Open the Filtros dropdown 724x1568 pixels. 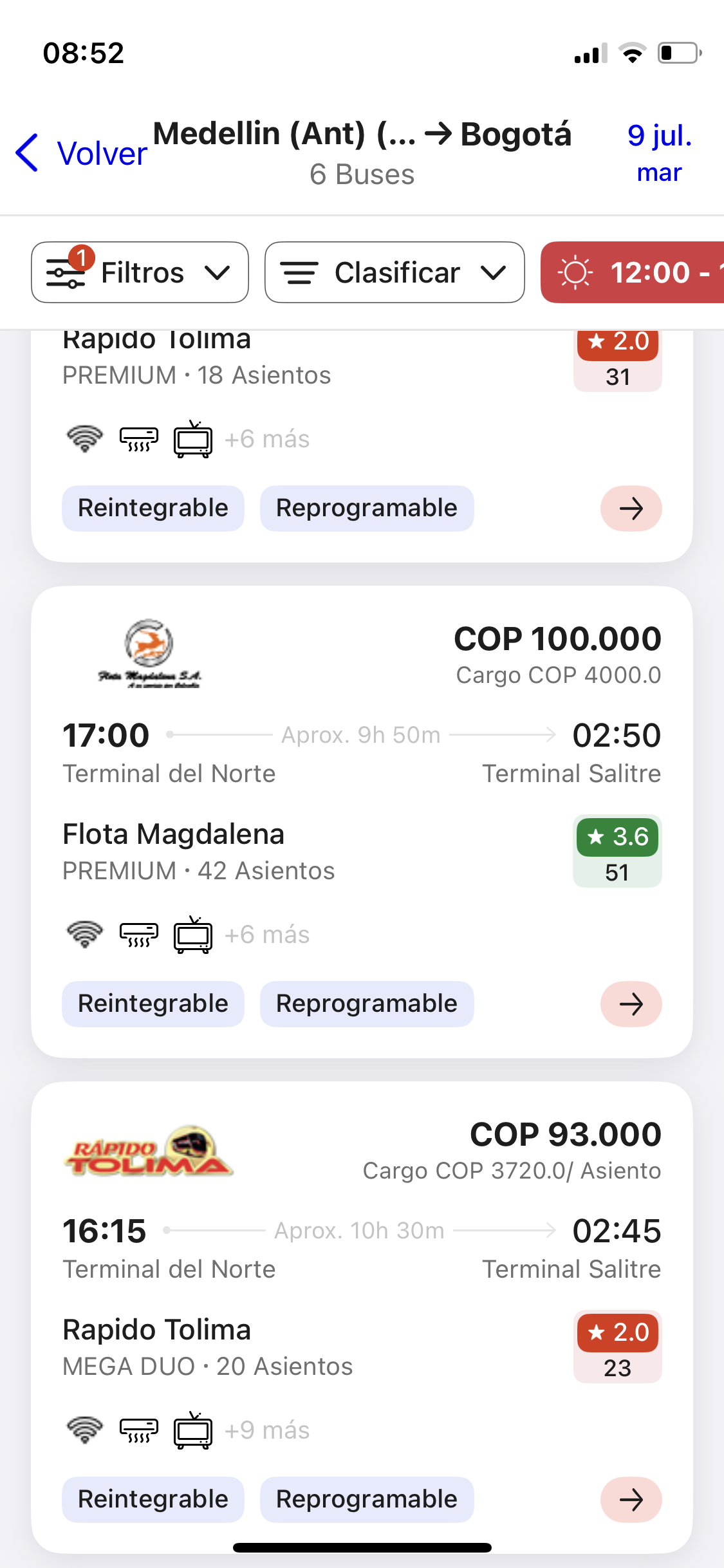(140, 272)
